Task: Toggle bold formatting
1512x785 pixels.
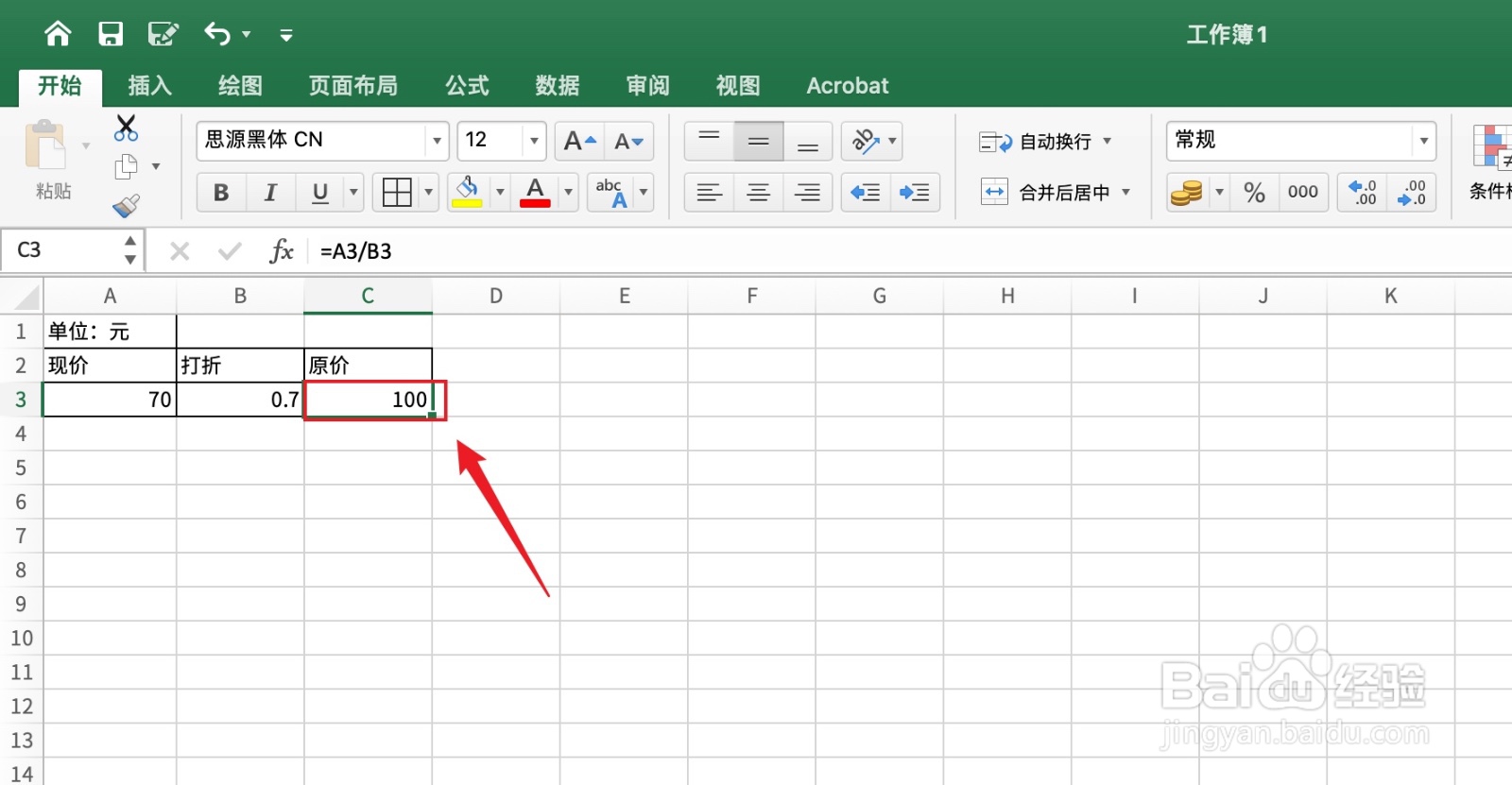Action: 221,193
